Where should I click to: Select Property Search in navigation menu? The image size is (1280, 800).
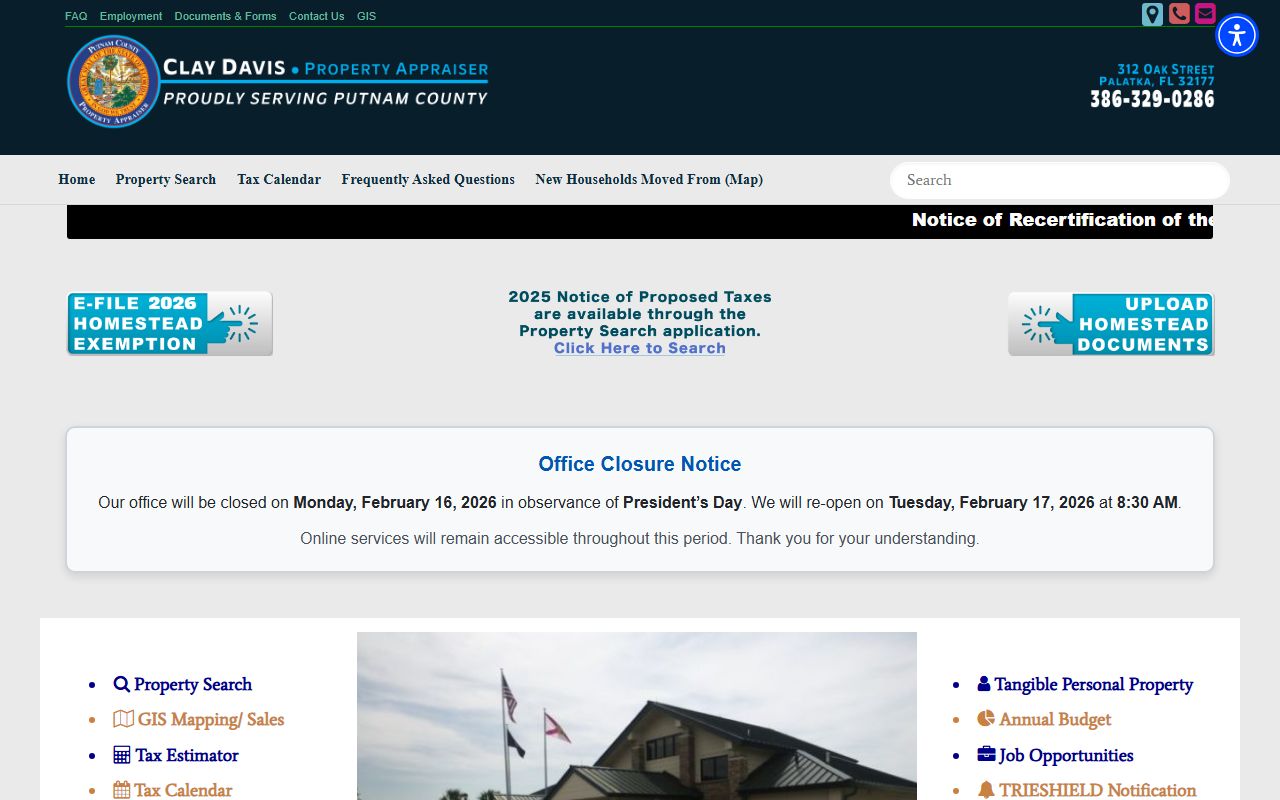coord(166,180)
